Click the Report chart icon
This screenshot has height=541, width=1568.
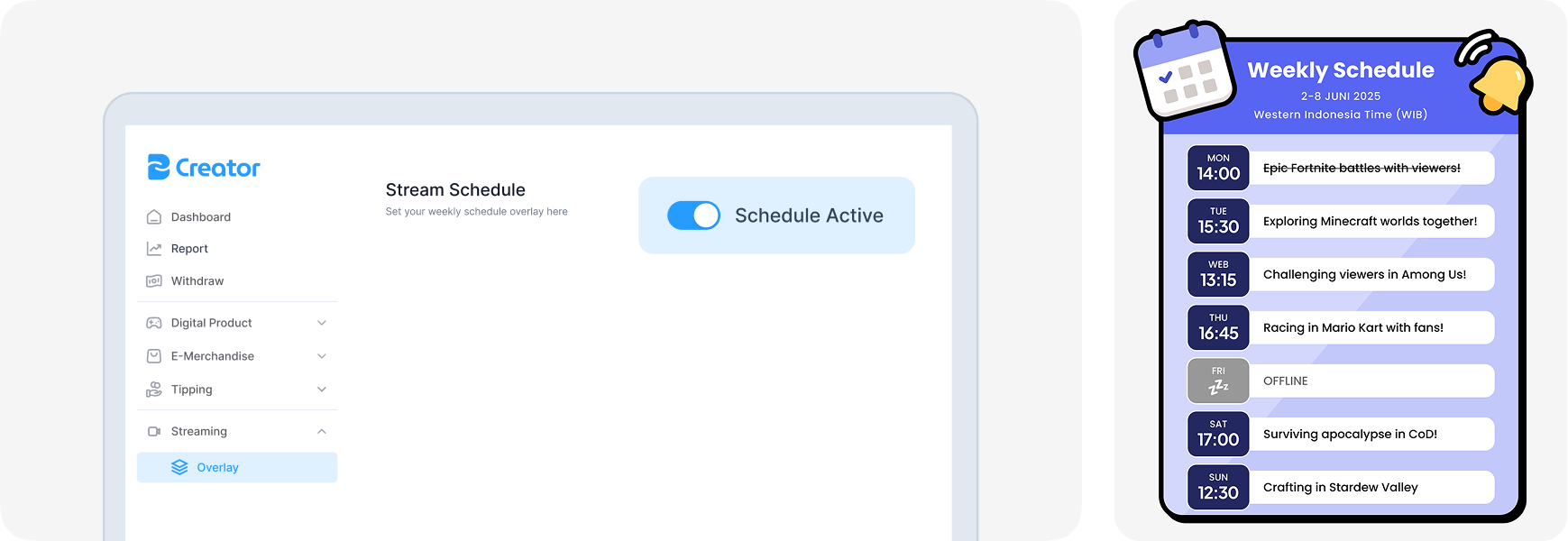point(154,249)
